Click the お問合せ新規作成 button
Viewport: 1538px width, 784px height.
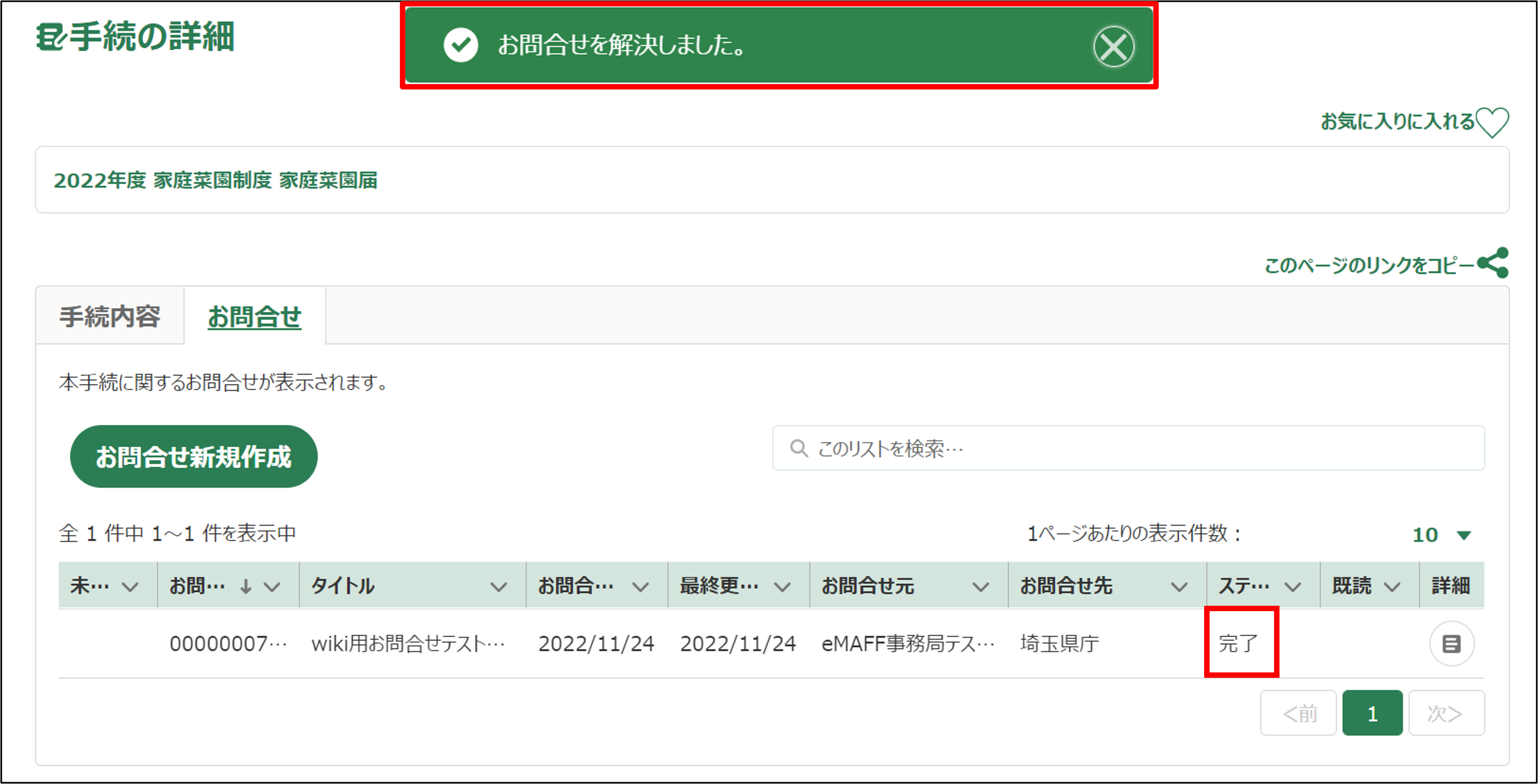(193, 457)
